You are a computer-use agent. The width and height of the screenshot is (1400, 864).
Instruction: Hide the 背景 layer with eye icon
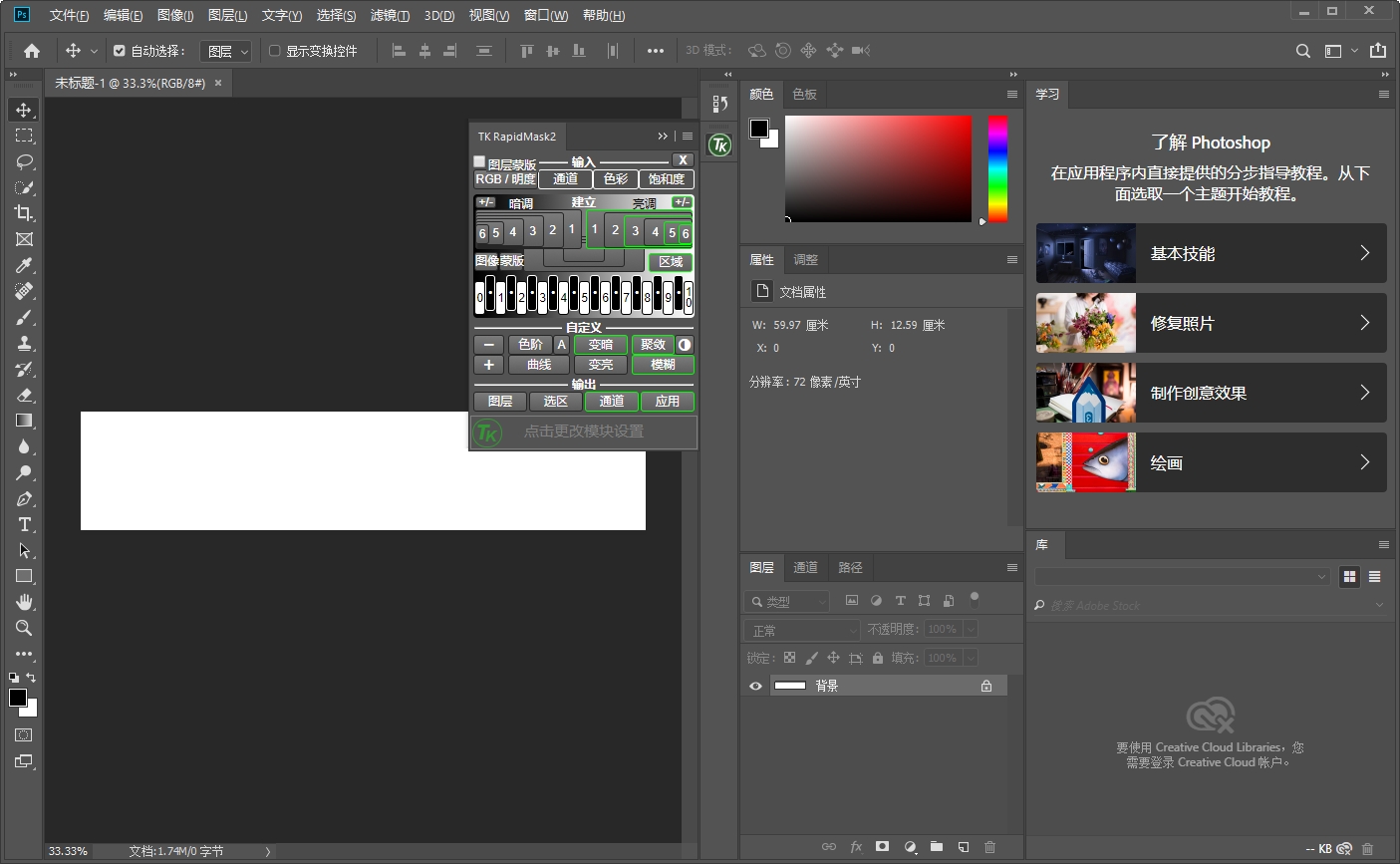tap(755, 686)
